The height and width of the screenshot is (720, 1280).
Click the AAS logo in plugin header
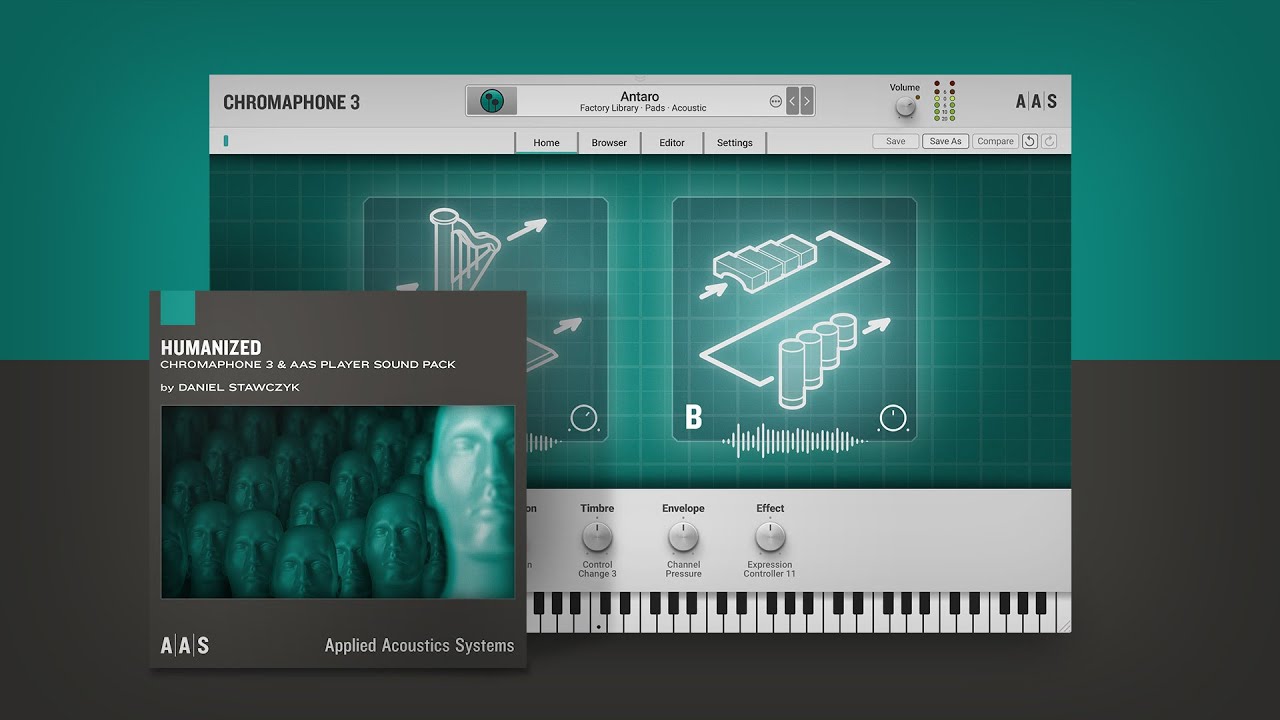1036,101
